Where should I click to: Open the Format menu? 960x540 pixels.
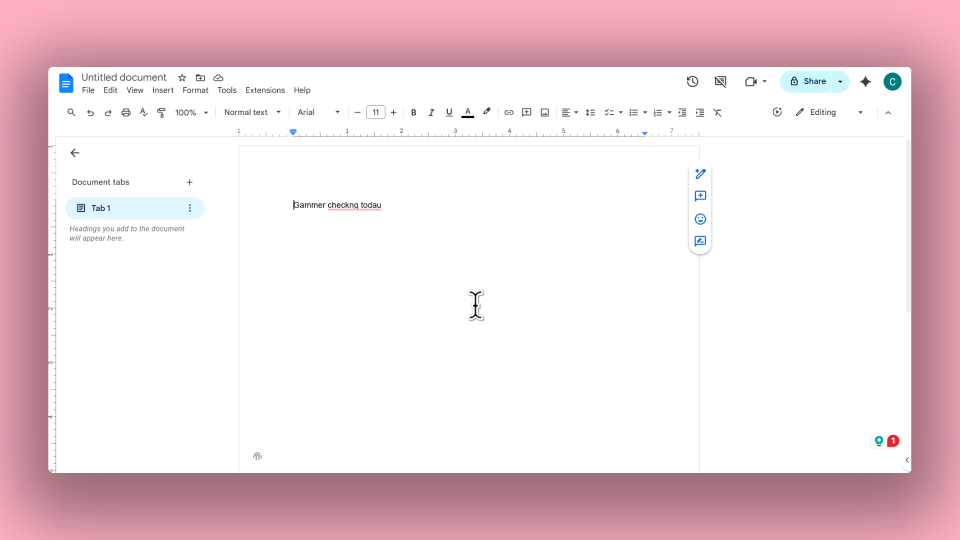click(195, 90)
